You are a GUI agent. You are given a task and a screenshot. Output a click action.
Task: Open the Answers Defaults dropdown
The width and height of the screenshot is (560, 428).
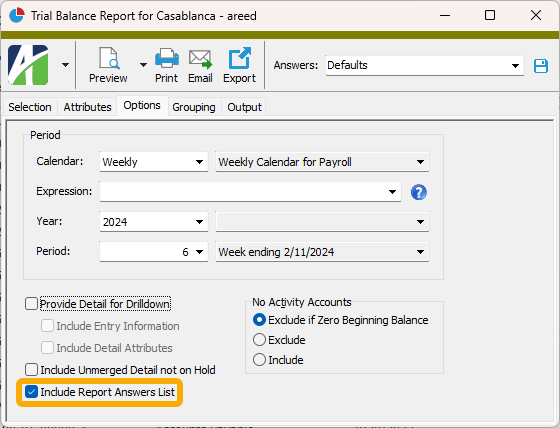425,65
